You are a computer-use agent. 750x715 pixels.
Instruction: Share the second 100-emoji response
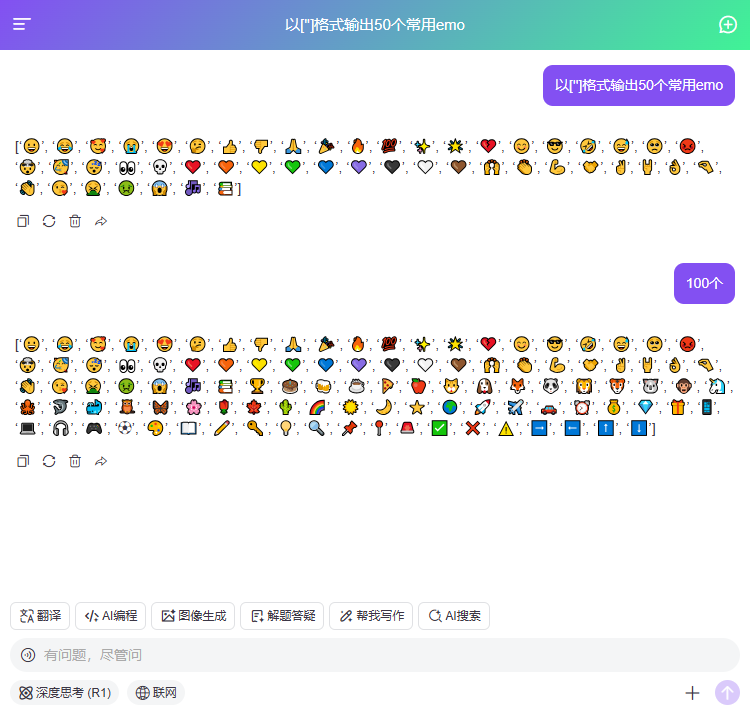(x=101, y=461)
